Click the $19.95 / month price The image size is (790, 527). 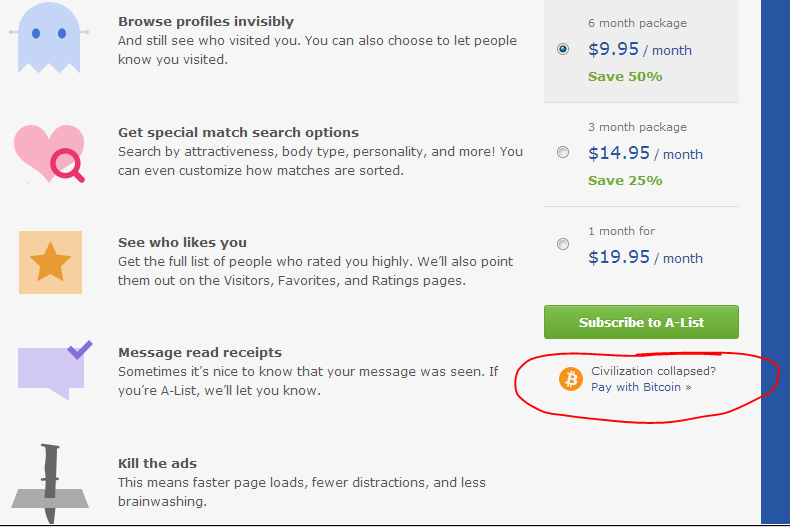pos(645,257)
